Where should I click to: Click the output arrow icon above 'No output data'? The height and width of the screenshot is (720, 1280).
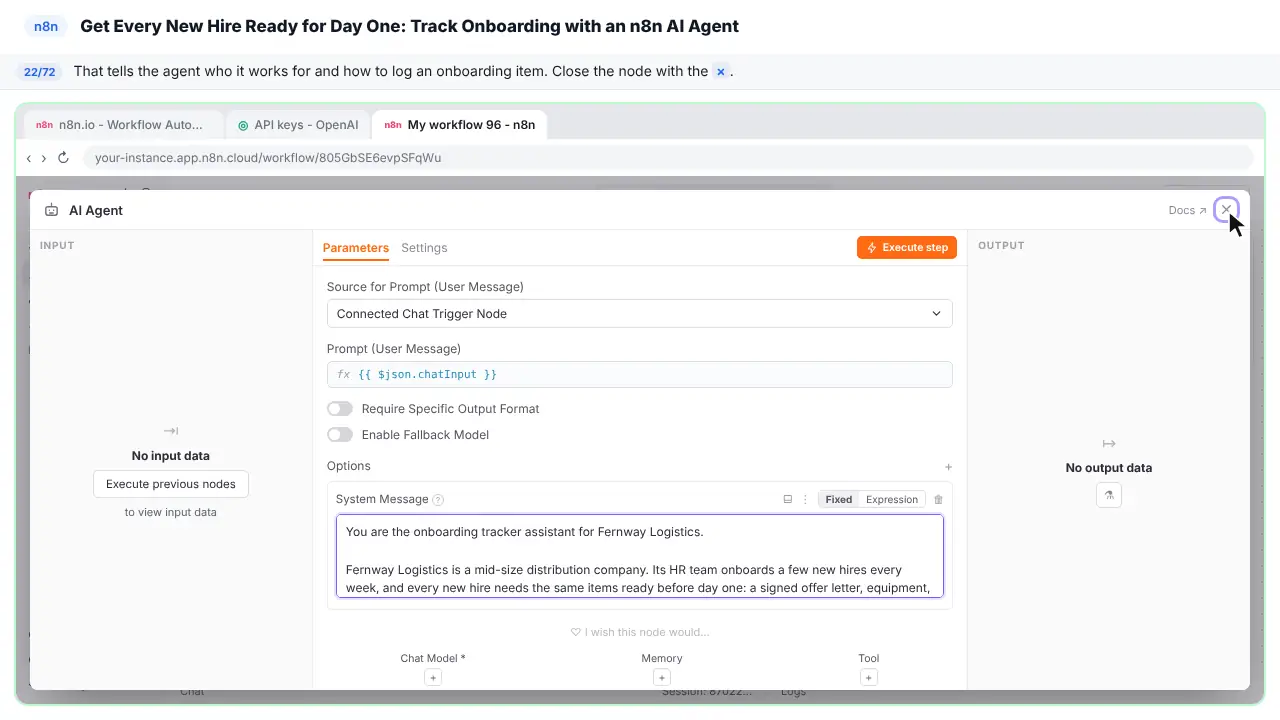click(1108, 443)
